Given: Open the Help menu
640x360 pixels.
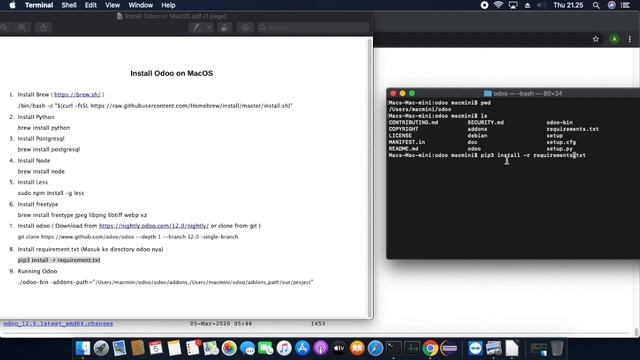Looking at the screenshot, I should [168, 5].
